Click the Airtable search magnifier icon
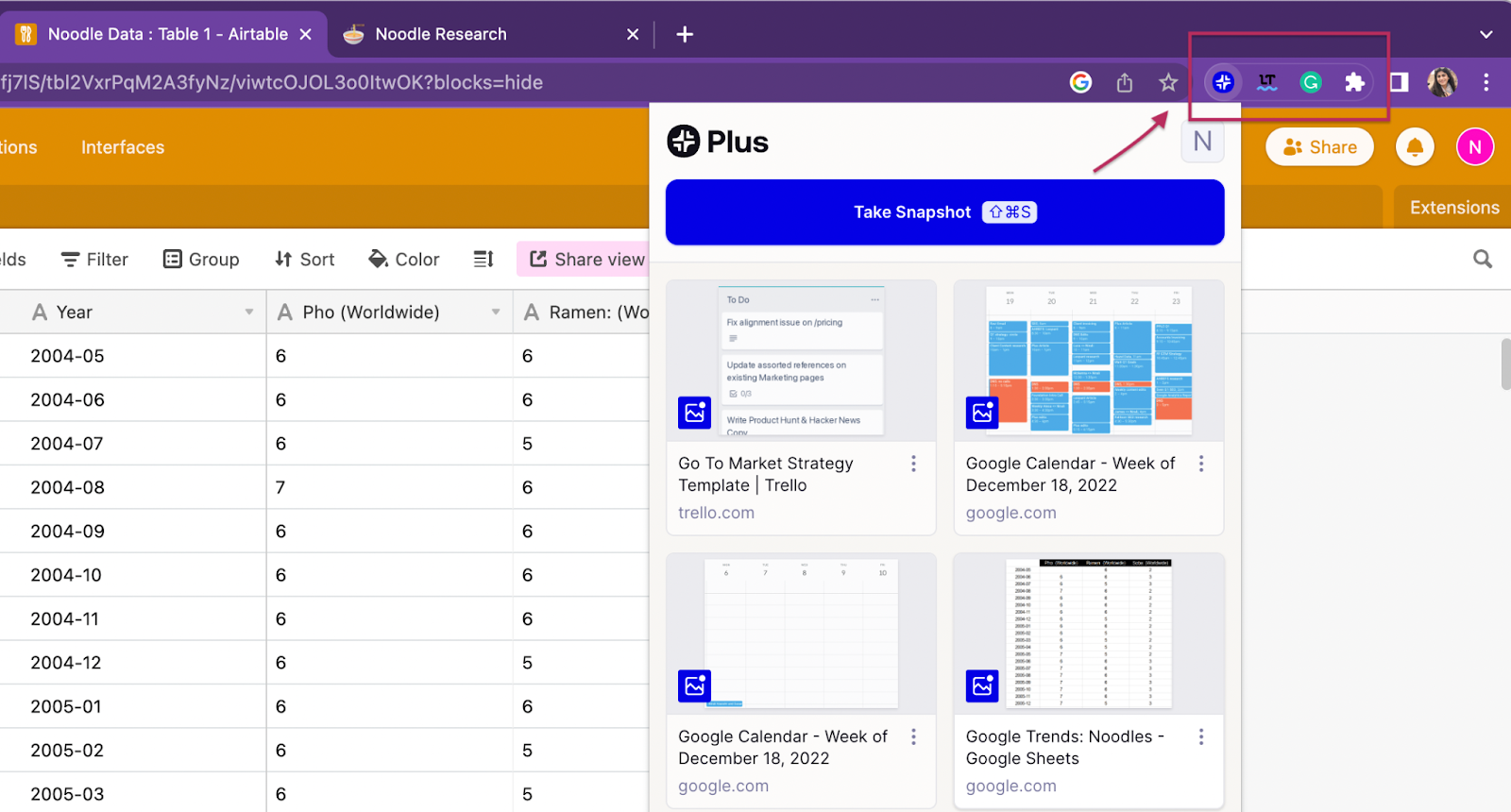 pyautogui.click(x=1483, y=259)
